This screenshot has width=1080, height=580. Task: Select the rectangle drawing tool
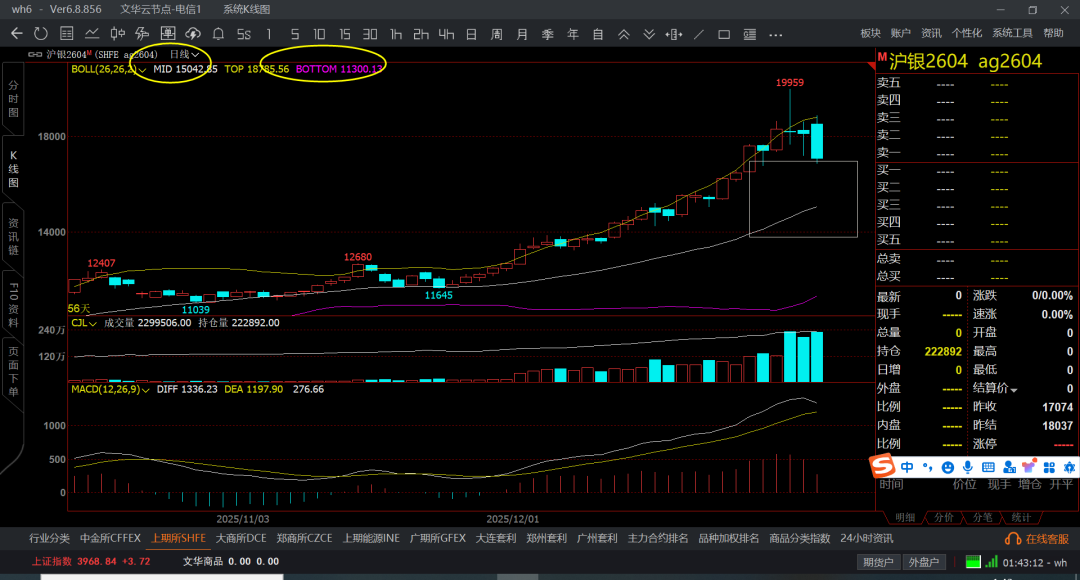724,34
